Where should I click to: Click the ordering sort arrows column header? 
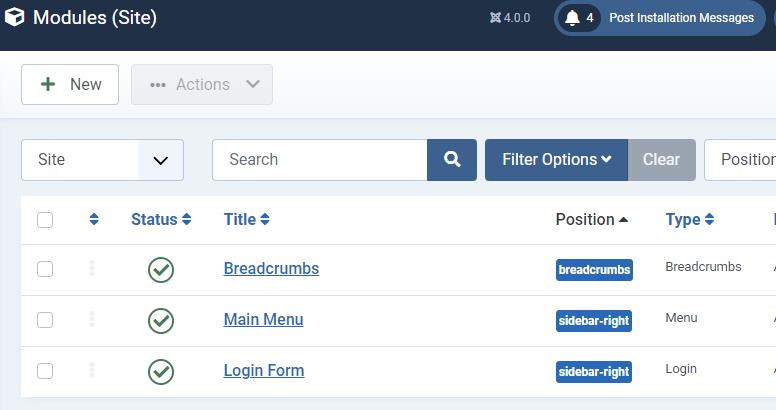[x=94, y=219]
